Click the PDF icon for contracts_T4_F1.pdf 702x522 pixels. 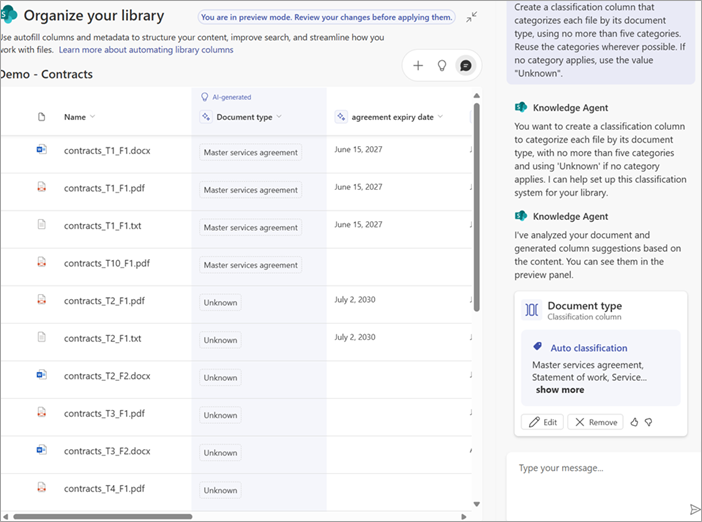pyautogui.click(x=42, y=487)
